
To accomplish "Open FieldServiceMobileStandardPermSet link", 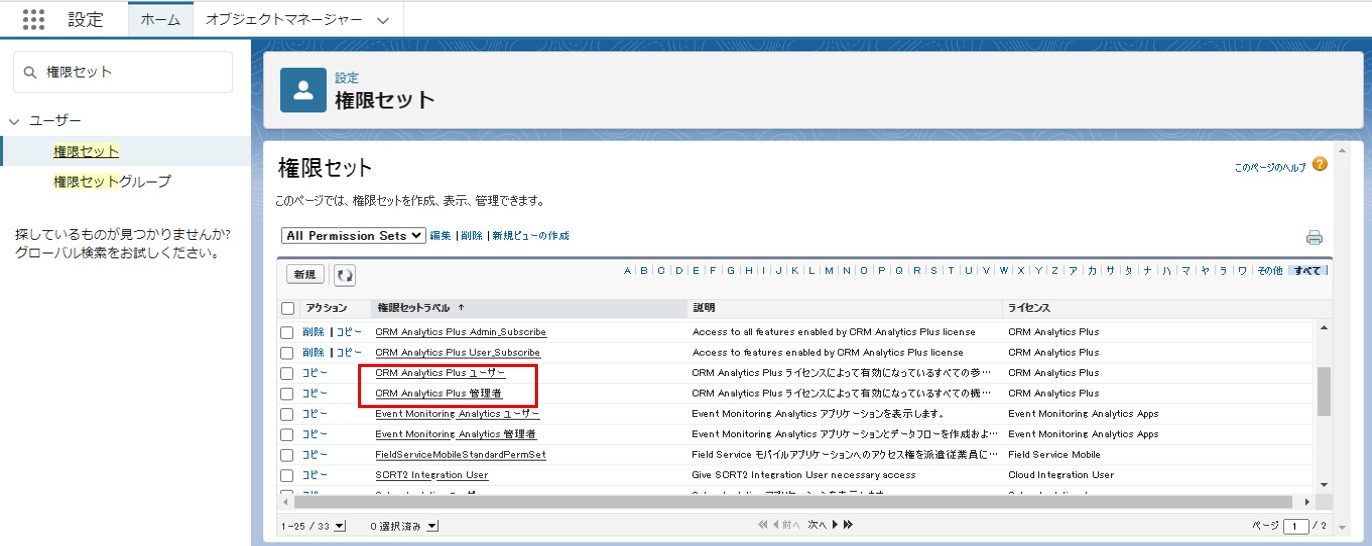I will [x=461, y=455].
